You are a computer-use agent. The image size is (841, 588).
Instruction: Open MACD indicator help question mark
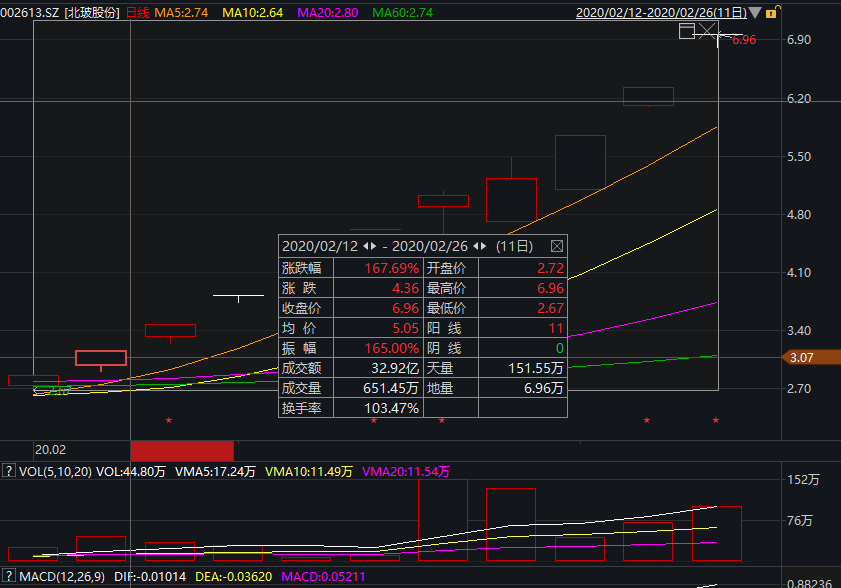(8, 577)
